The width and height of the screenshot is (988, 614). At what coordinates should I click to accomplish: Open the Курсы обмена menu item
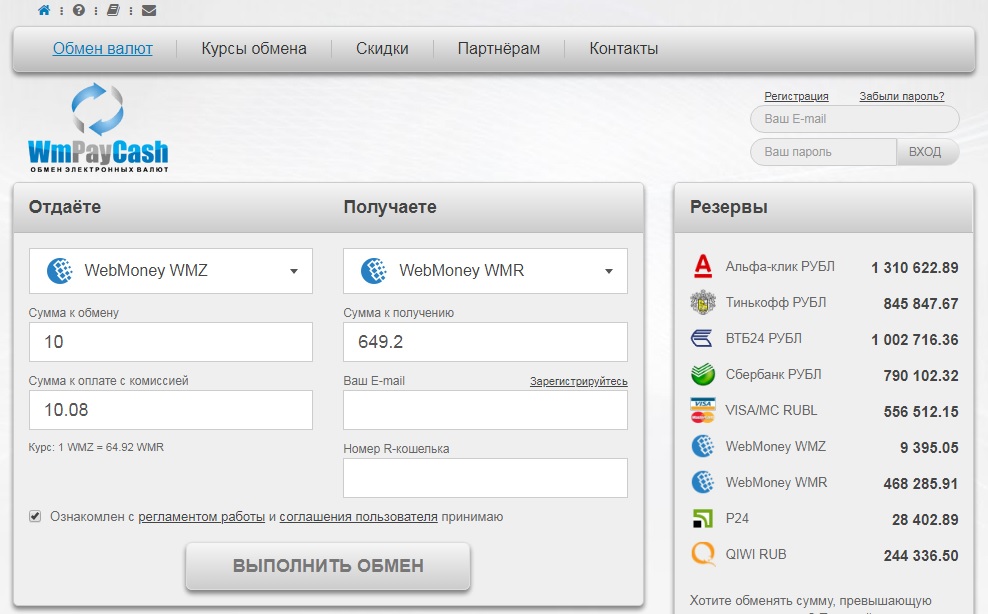(254, 49)
